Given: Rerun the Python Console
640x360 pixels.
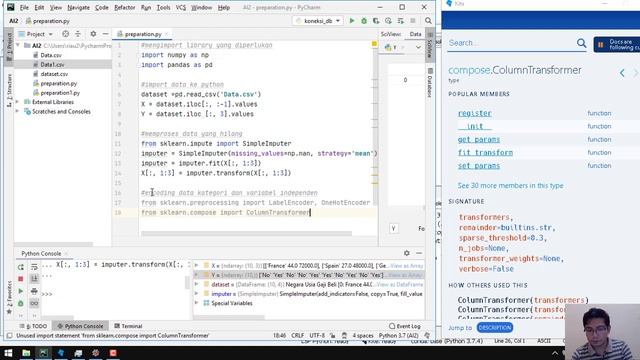Looking at the screenshot, I should tap(21, 267).
